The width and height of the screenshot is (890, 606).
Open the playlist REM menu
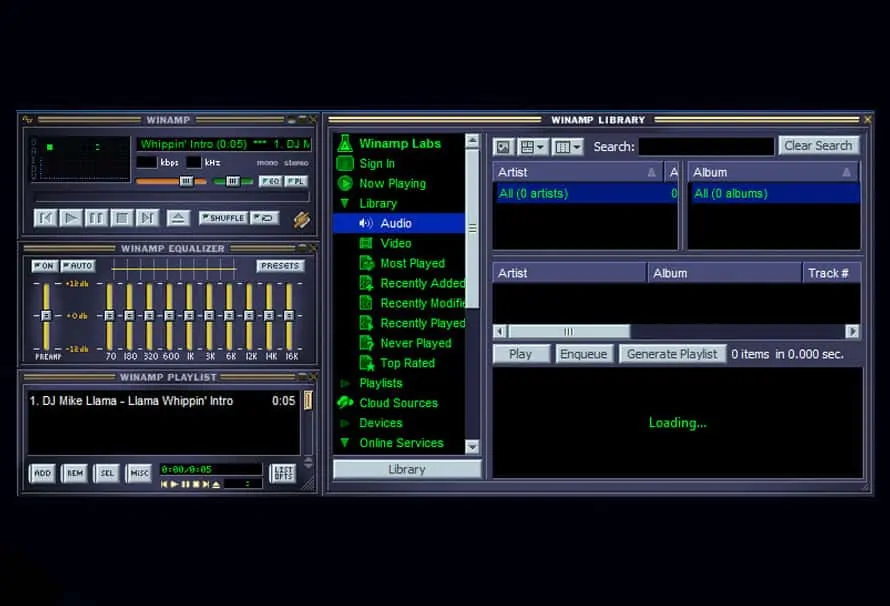coord(75,473)
